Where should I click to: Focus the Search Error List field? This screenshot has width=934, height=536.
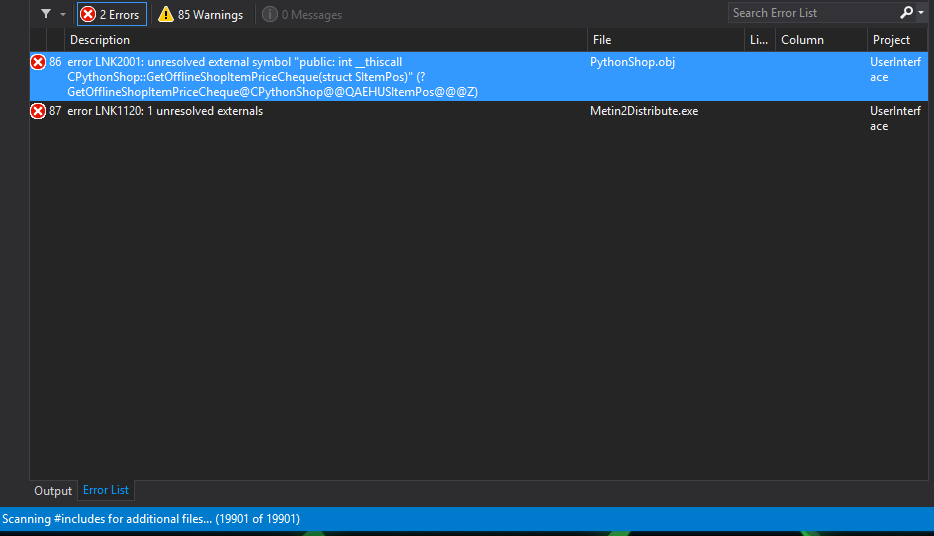pos(812,13)
